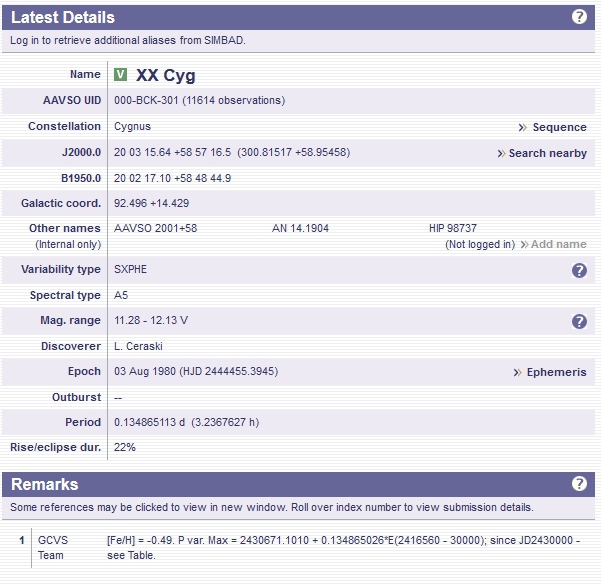Click epoch value 03 Aug 1980
601x585 pixels.
pyautogui.click(x=145, y=371)
